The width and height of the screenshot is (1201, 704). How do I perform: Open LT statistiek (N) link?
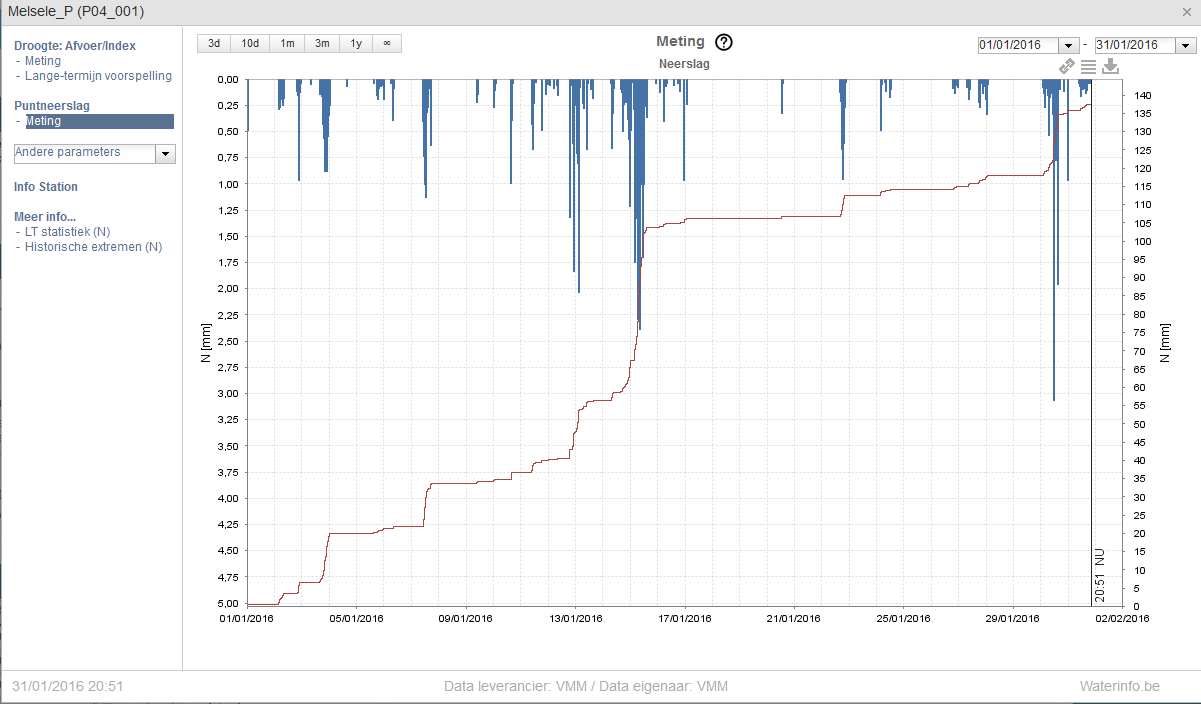pos(67,232)
